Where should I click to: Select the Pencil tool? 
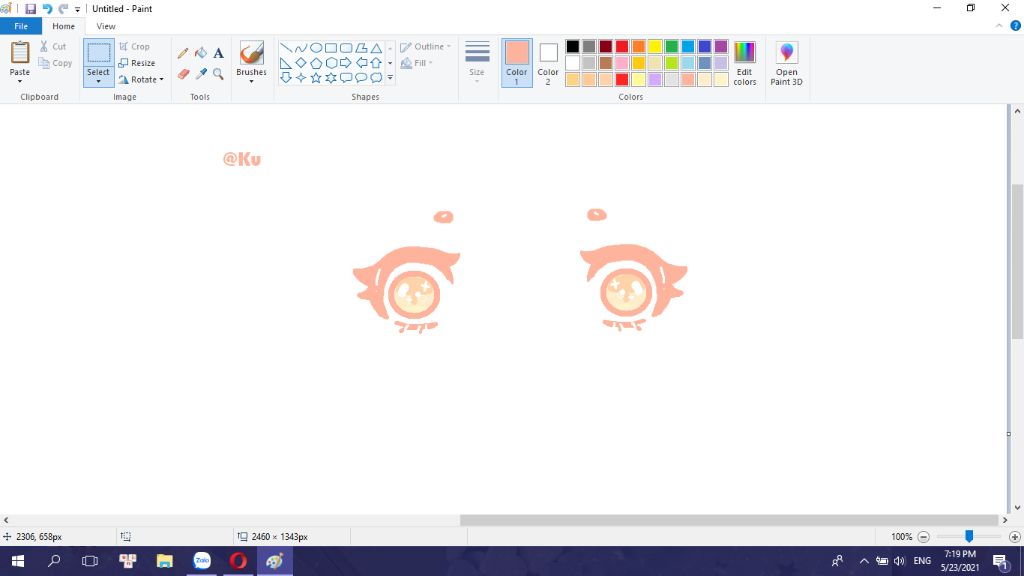(183, 54)
